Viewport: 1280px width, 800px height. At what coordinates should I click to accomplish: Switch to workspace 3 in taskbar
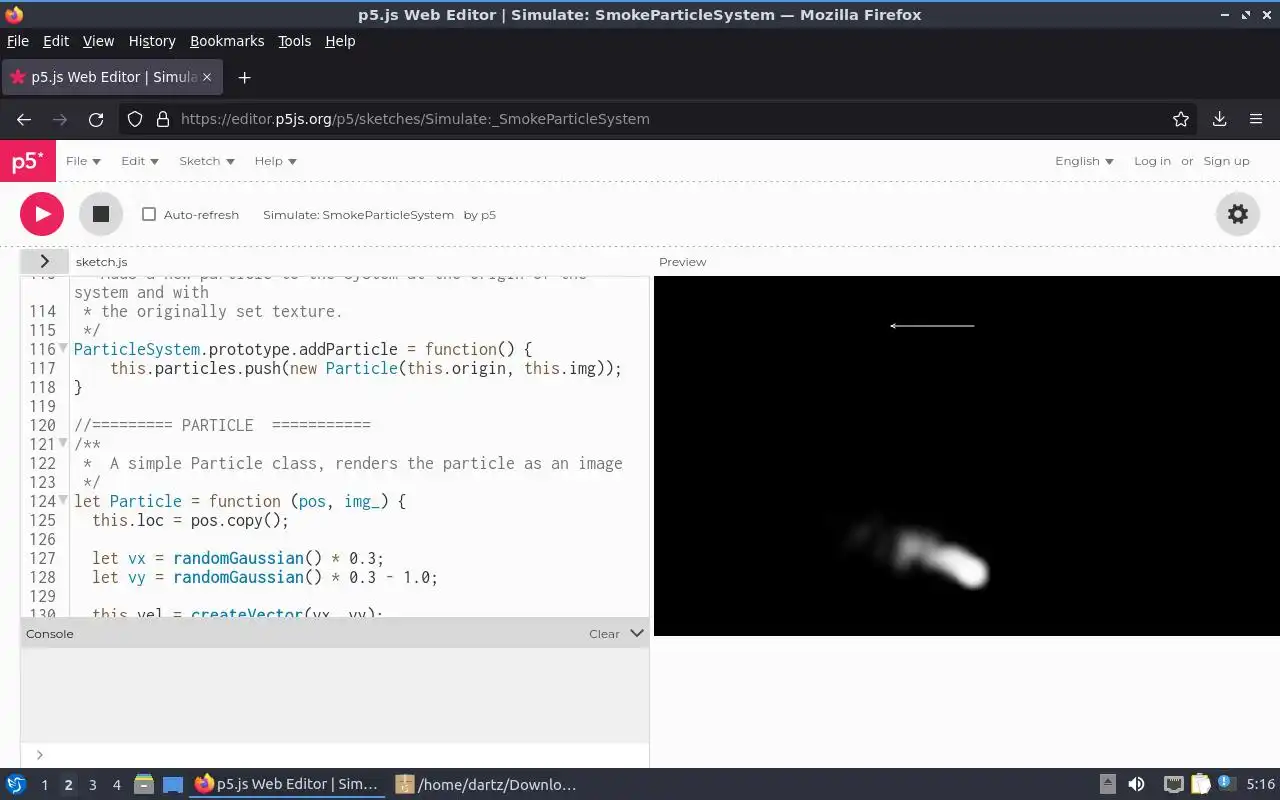point(92,785)
